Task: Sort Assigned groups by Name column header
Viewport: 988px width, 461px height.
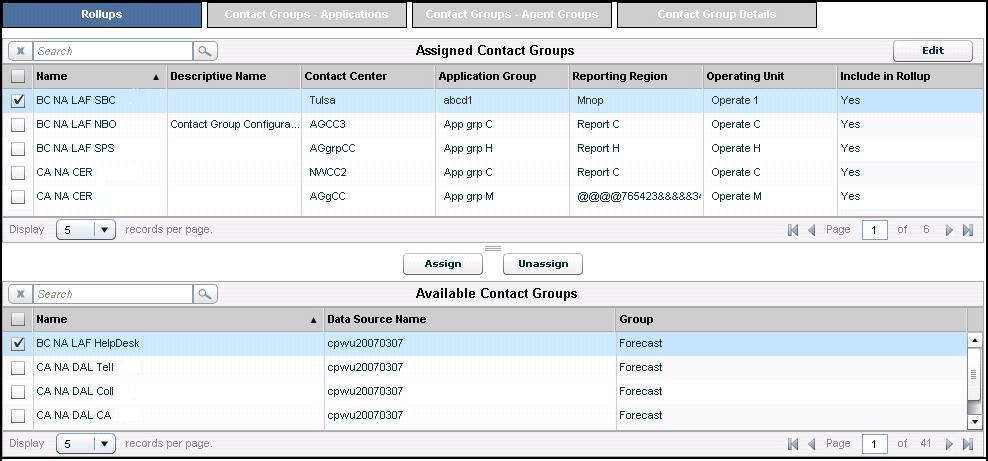Action: [97, 76]
